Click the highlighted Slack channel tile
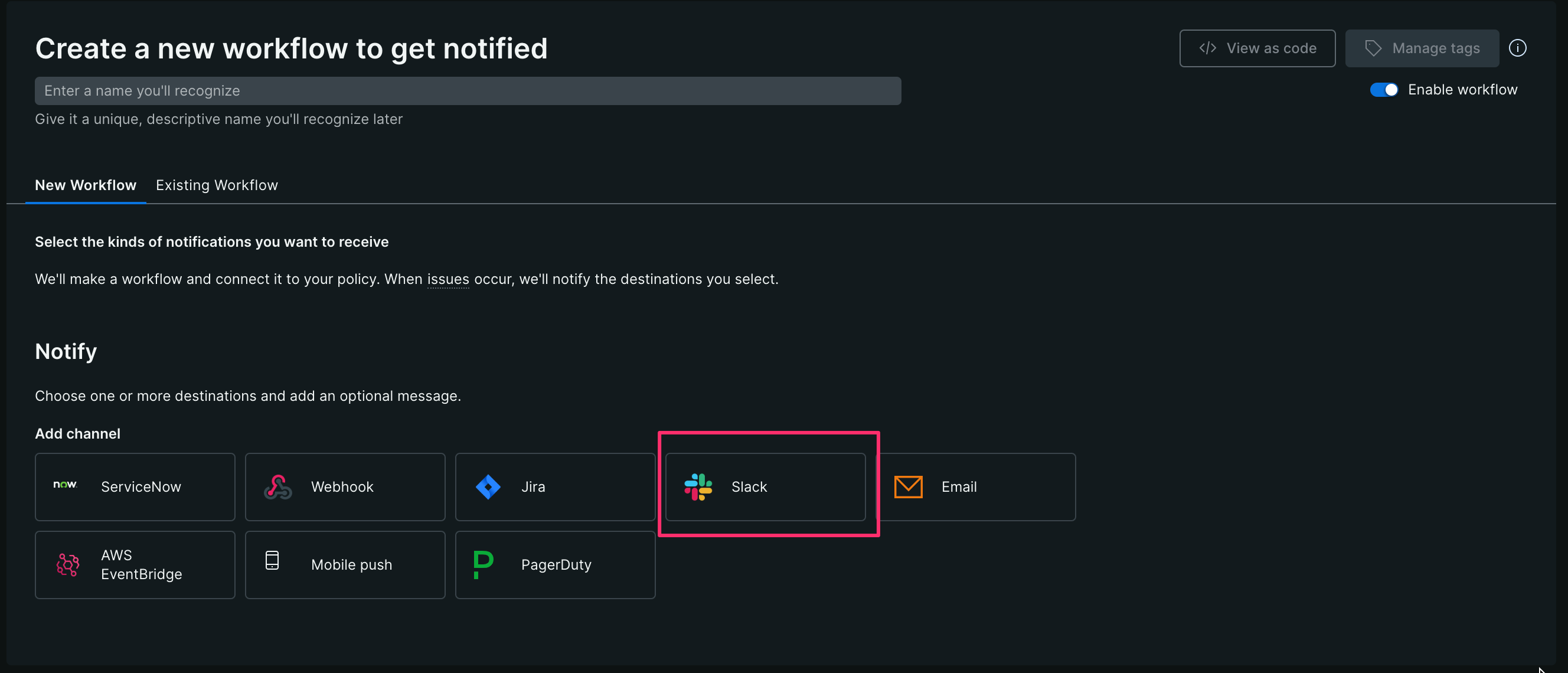1568x673 pixels. 766,487
